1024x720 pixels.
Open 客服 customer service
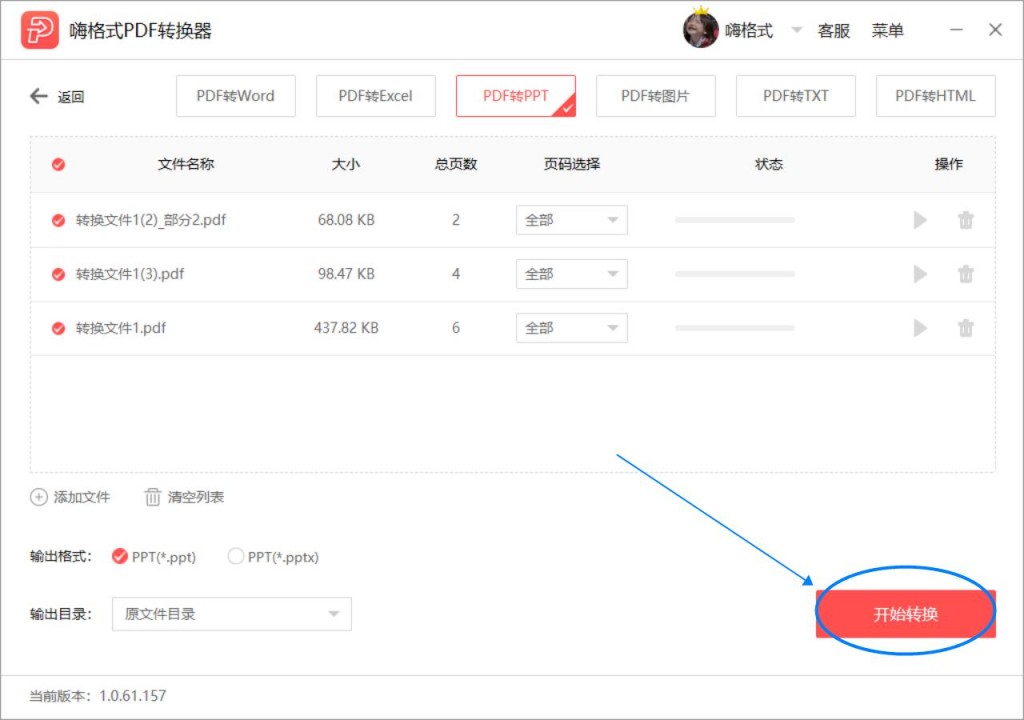pos(834,30)
